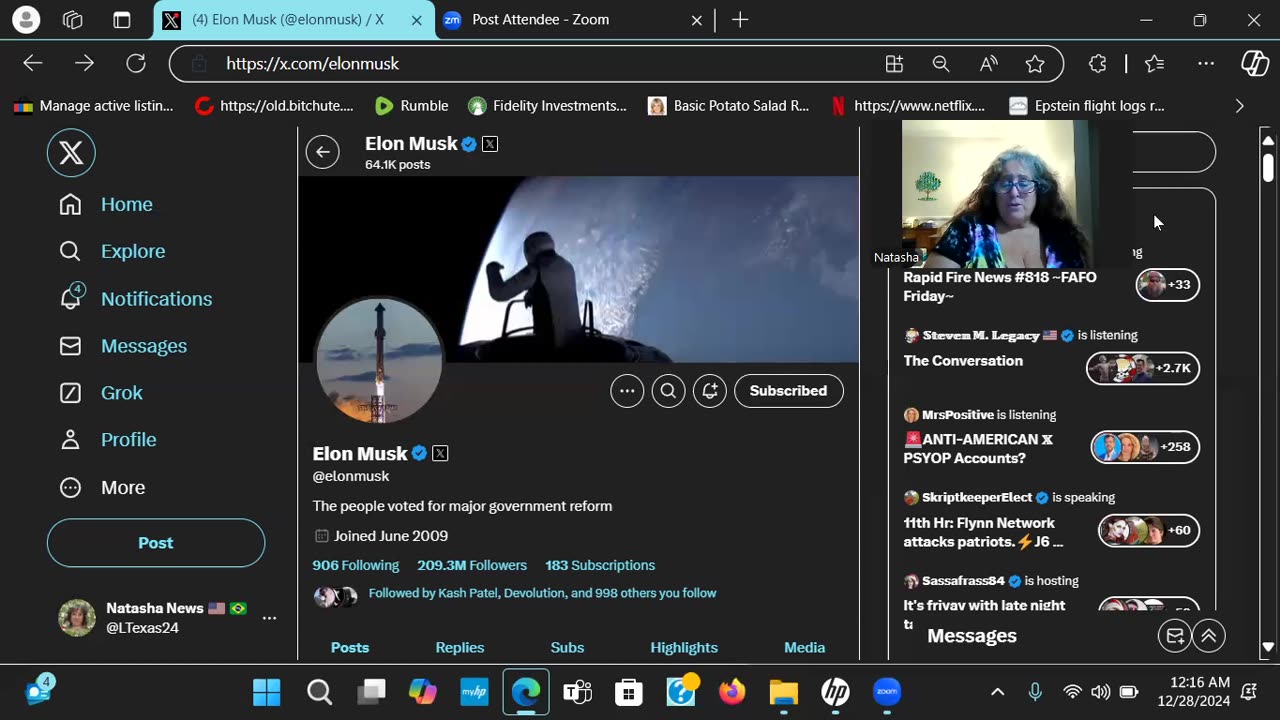1280x720 pixels.
Task: Open Edge Settings and more menu
Action: point(1206,63)
